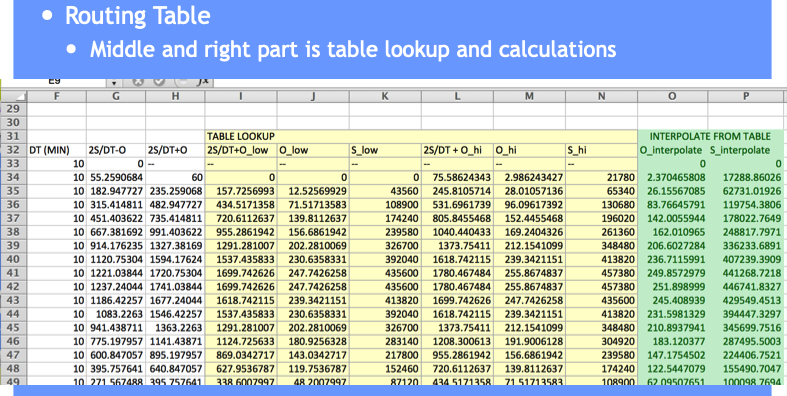787x396 pixels.
Task: Select column P header
Action: click(x=746, y=96)
